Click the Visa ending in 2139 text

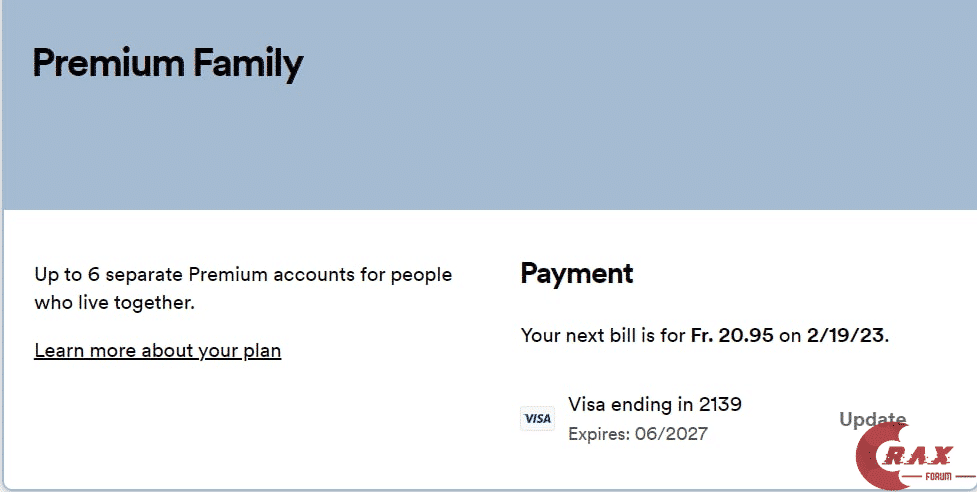[655, 404]
